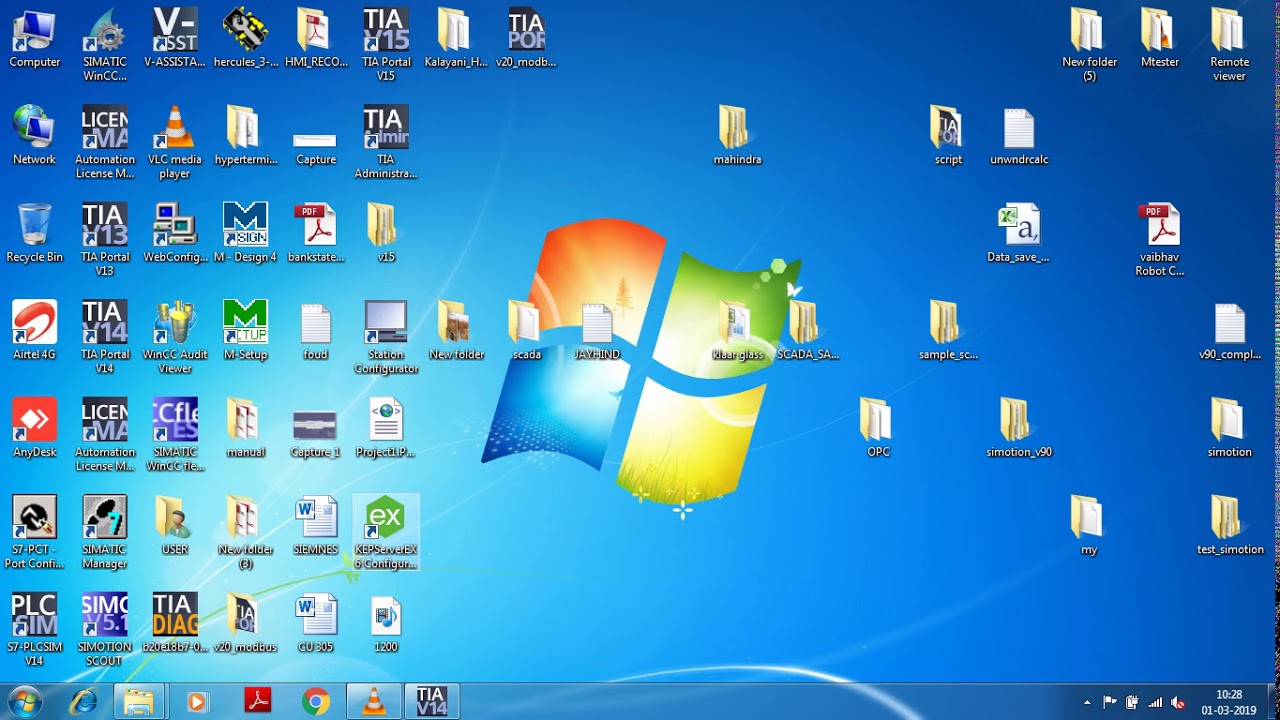Screen dimensions: 1280x720
Task: Open Station Configurator shortcut
Action: [386, 337]
